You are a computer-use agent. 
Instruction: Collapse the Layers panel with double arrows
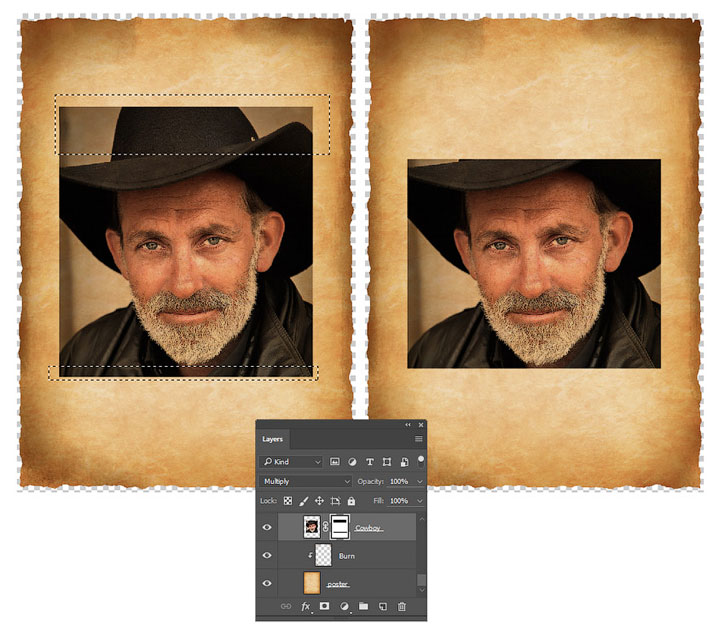[408, 425]
